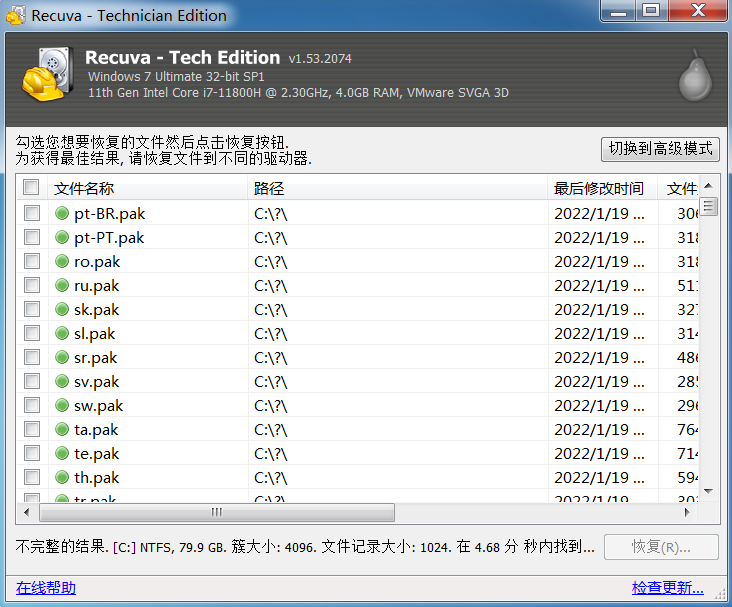Click the 恢复(R)... recover button

pos(661,547)
